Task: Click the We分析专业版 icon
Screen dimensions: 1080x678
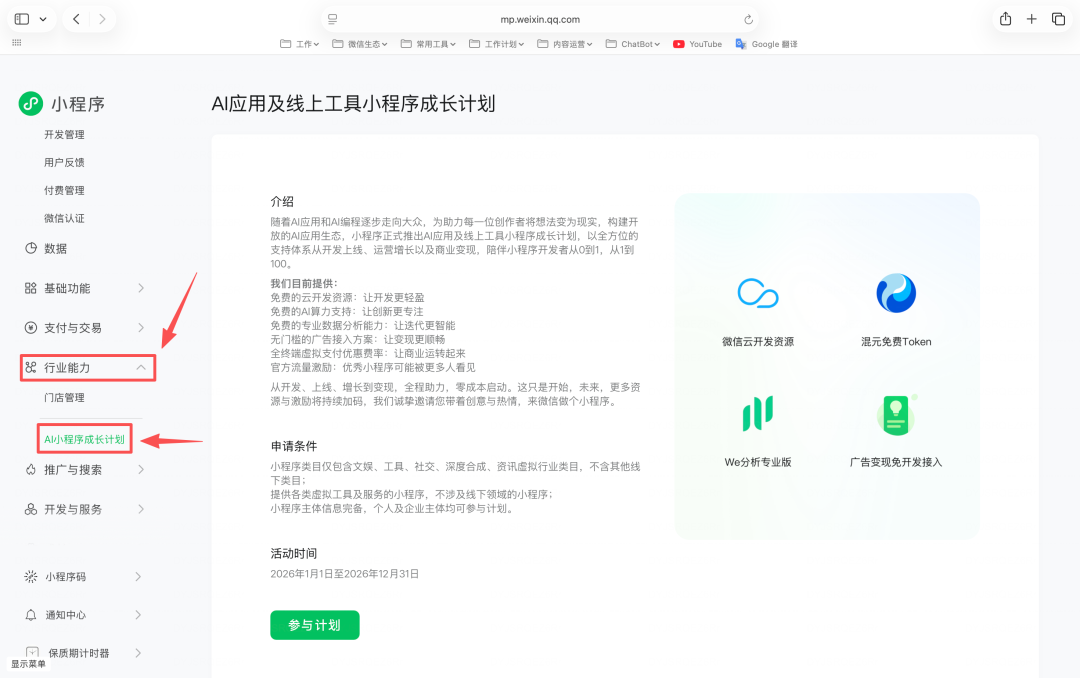Action: point(758,413)
